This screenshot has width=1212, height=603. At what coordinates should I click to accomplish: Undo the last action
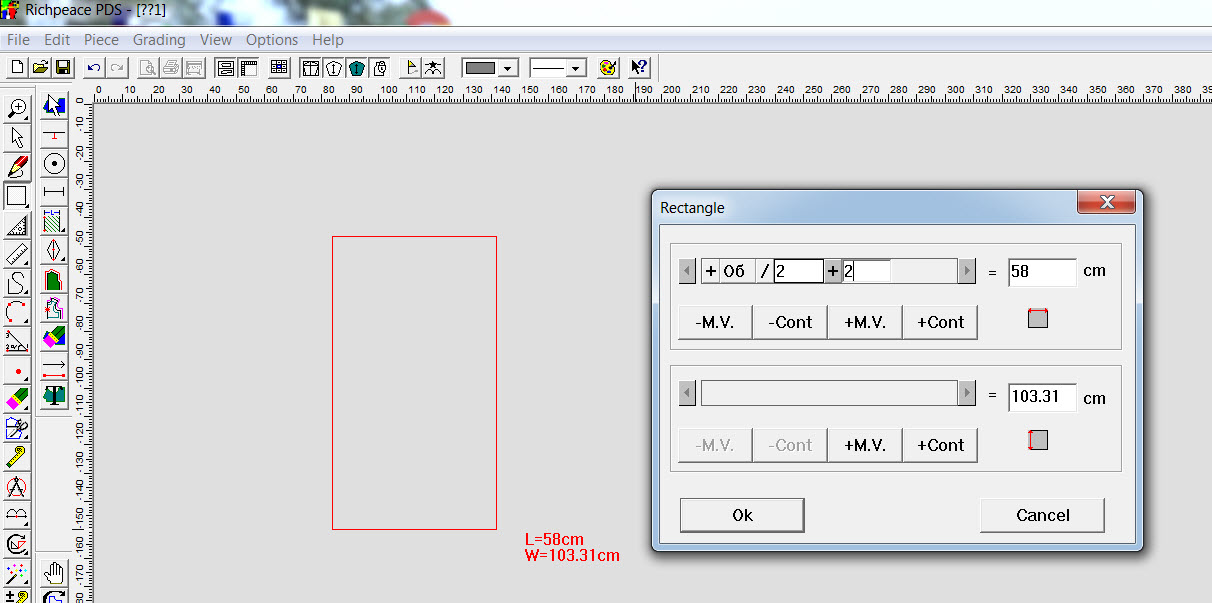tap(93, 68)
